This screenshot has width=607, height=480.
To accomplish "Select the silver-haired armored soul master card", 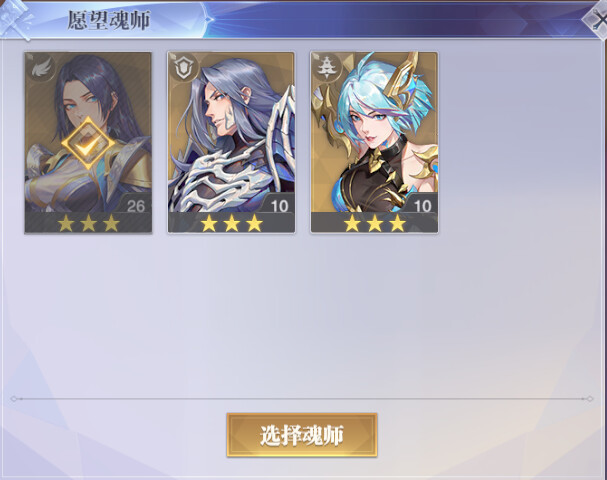I will tap(231, 142).
